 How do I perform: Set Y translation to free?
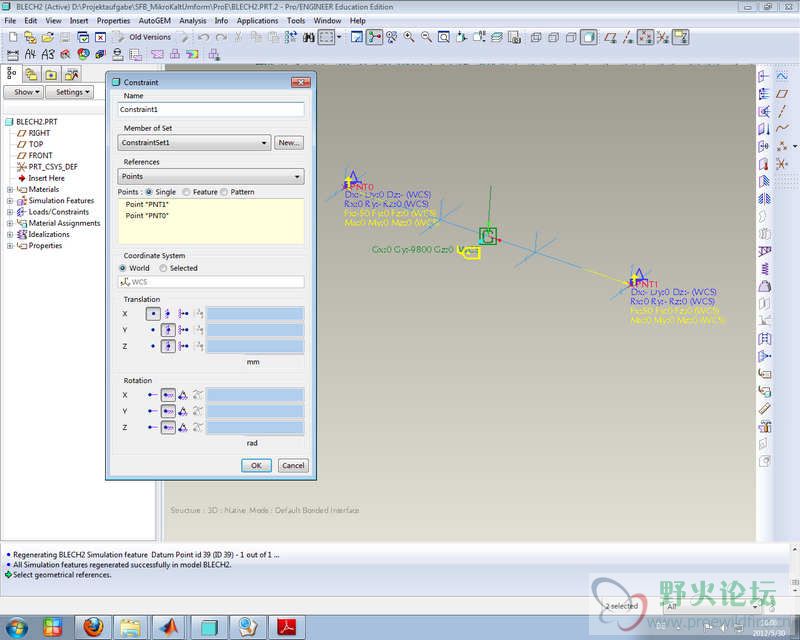153,330
